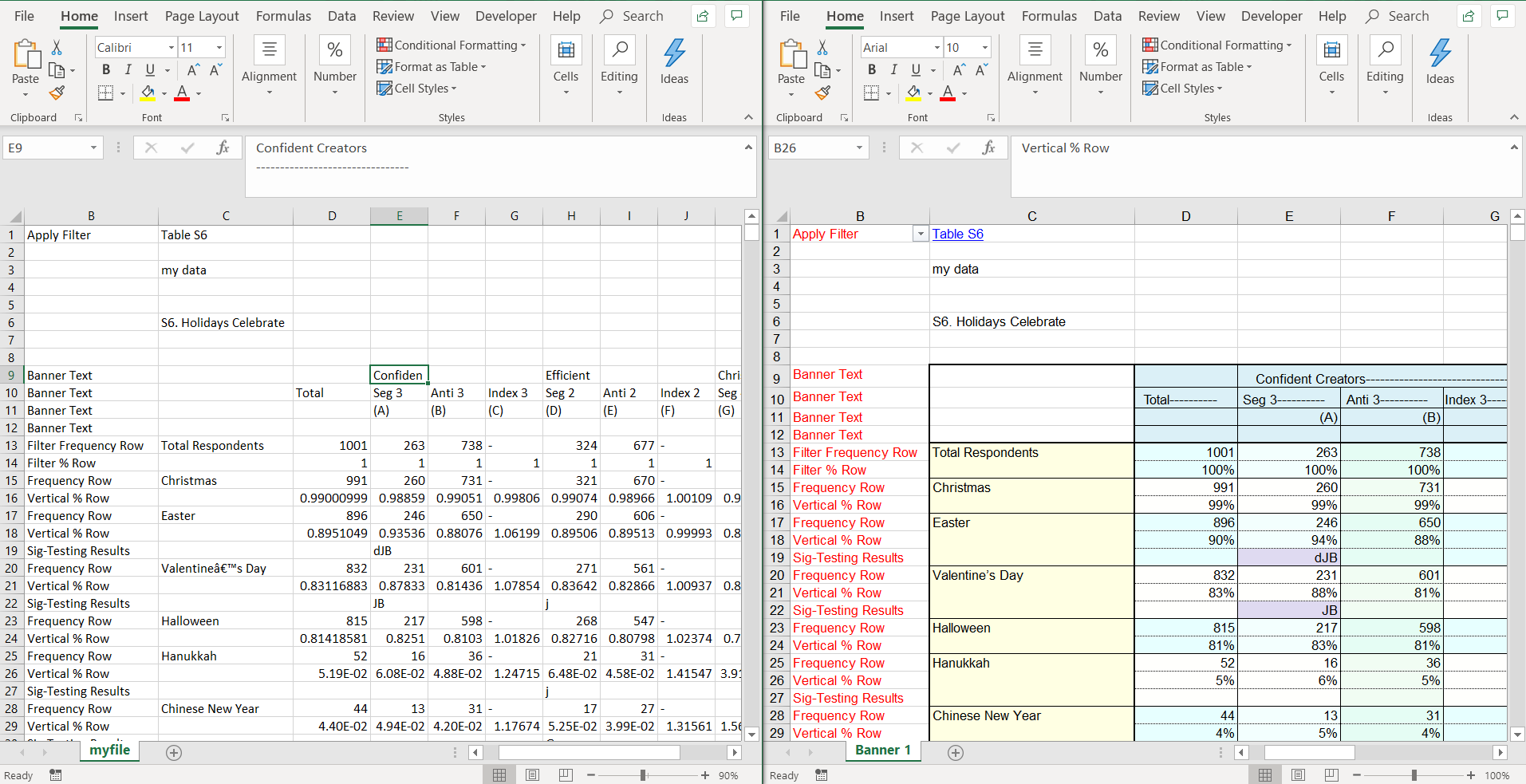Open Cell Styles in left window
Viewport: 1526px width, 784px height.
416,89
